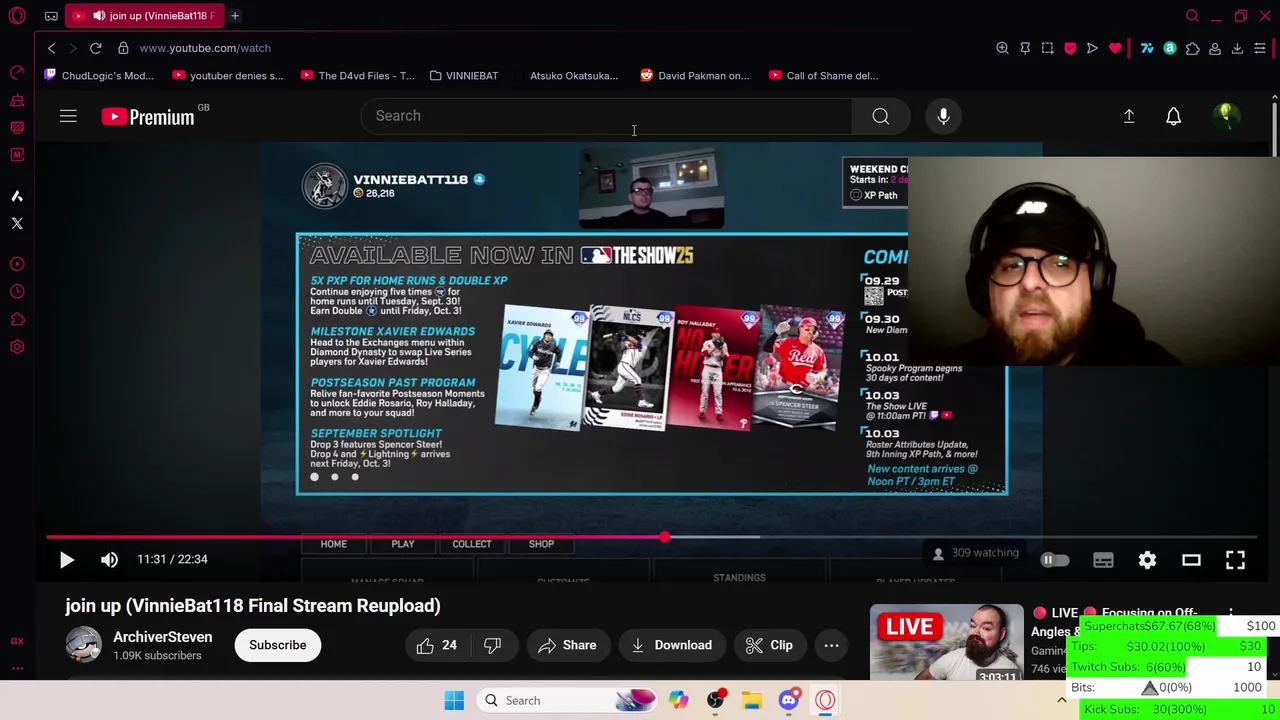Viewport: 1280px width, 720px height.
Task: Click the site padlock security icon
Action: (123, 48)
